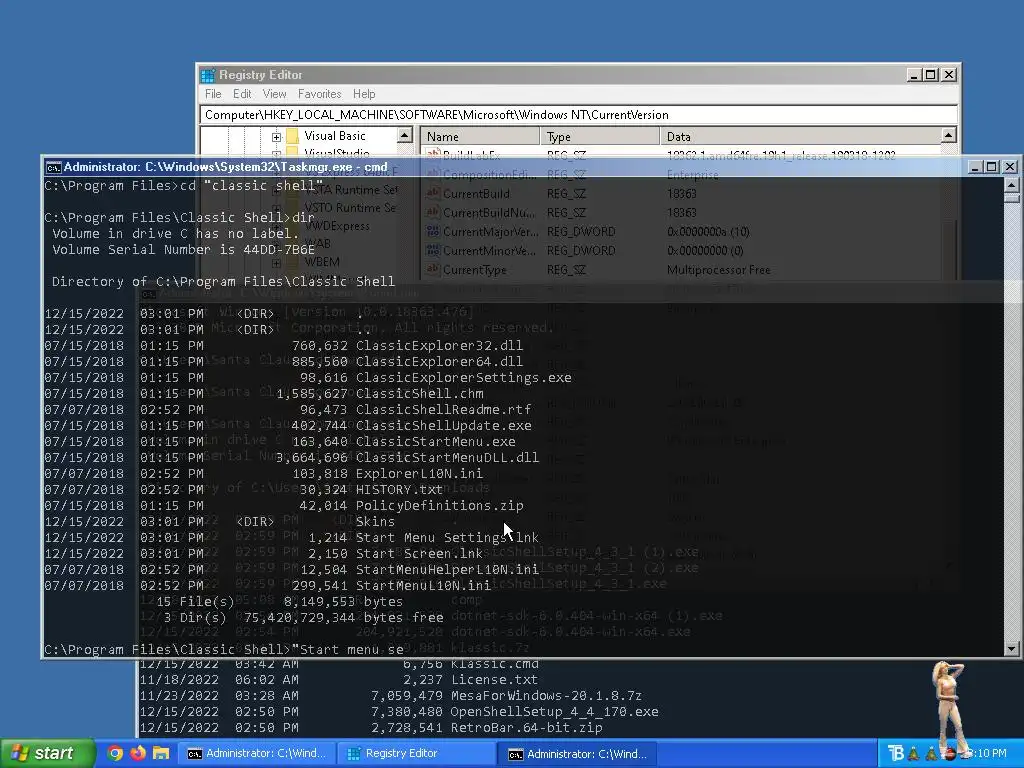
Task: Click StartMenuHelperL10N.ini in cmd output
Action: click(x=447, y=569)
